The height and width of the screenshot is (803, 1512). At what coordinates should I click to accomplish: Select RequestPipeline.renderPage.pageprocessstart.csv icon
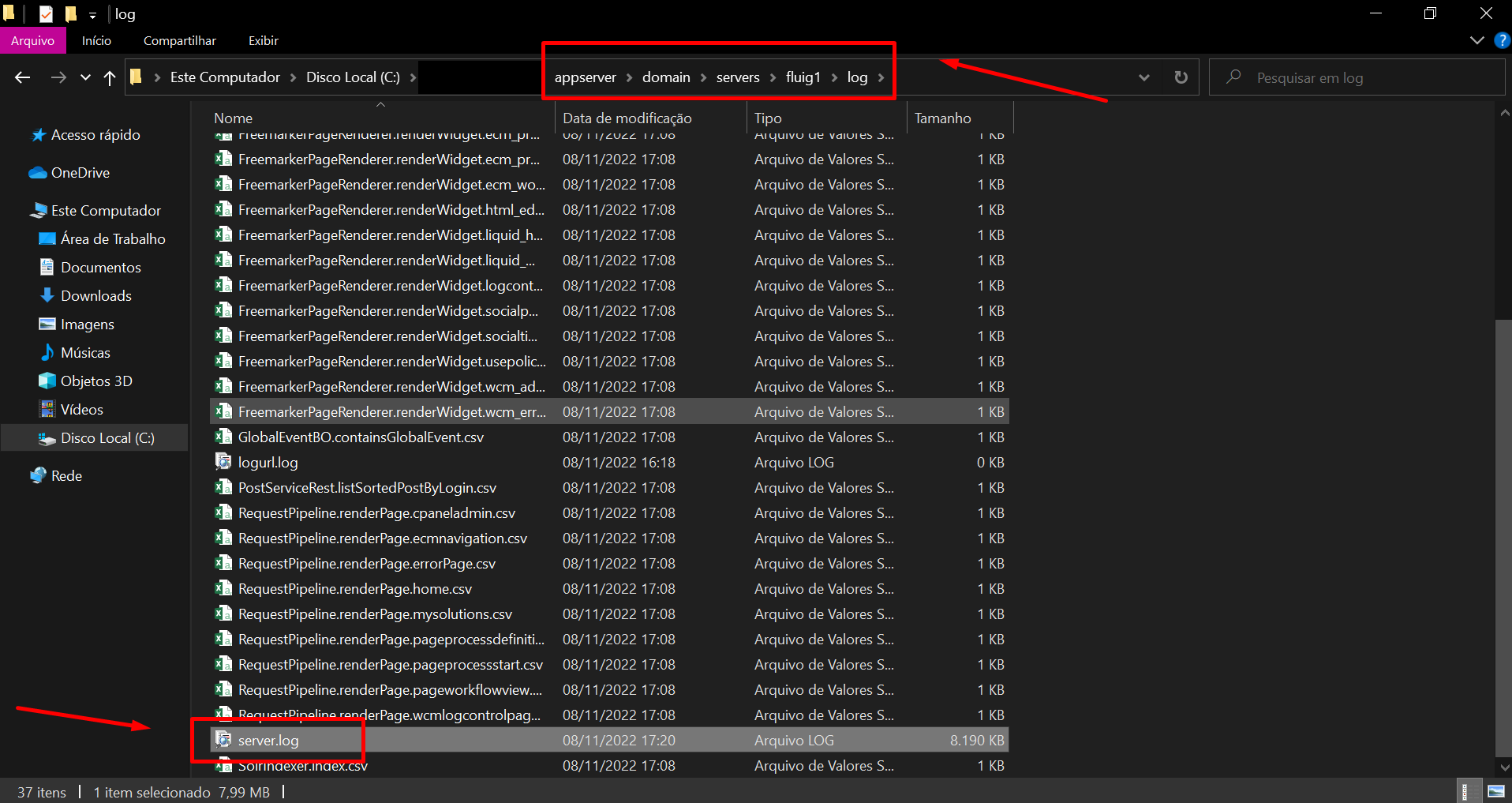pyautogui.click(x=223, y=664)
